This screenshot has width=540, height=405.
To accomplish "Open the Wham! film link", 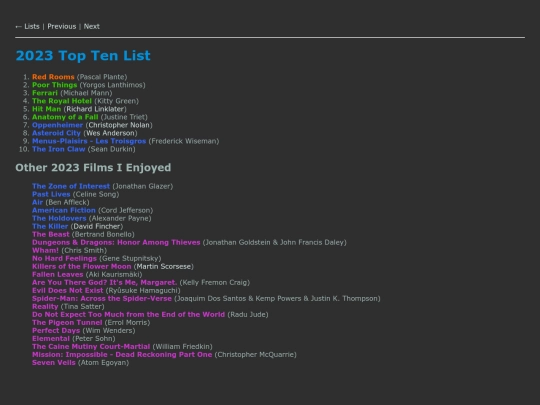I will click(45, 250).
